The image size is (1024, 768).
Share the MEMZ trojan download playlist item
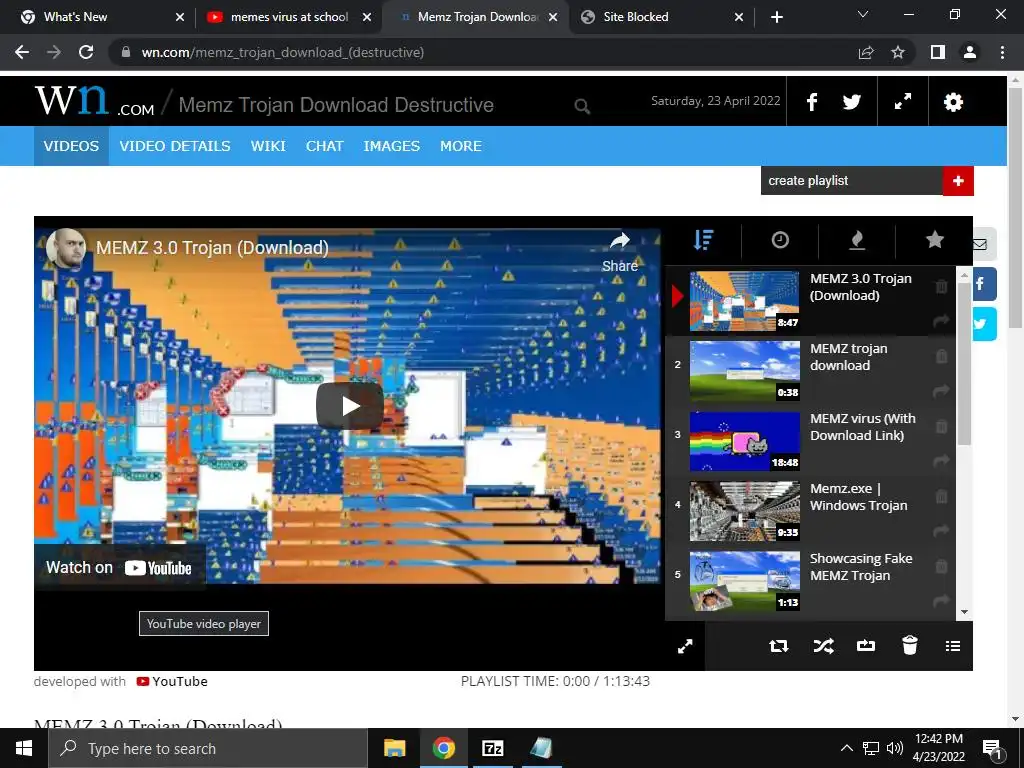tap(941, 391)
